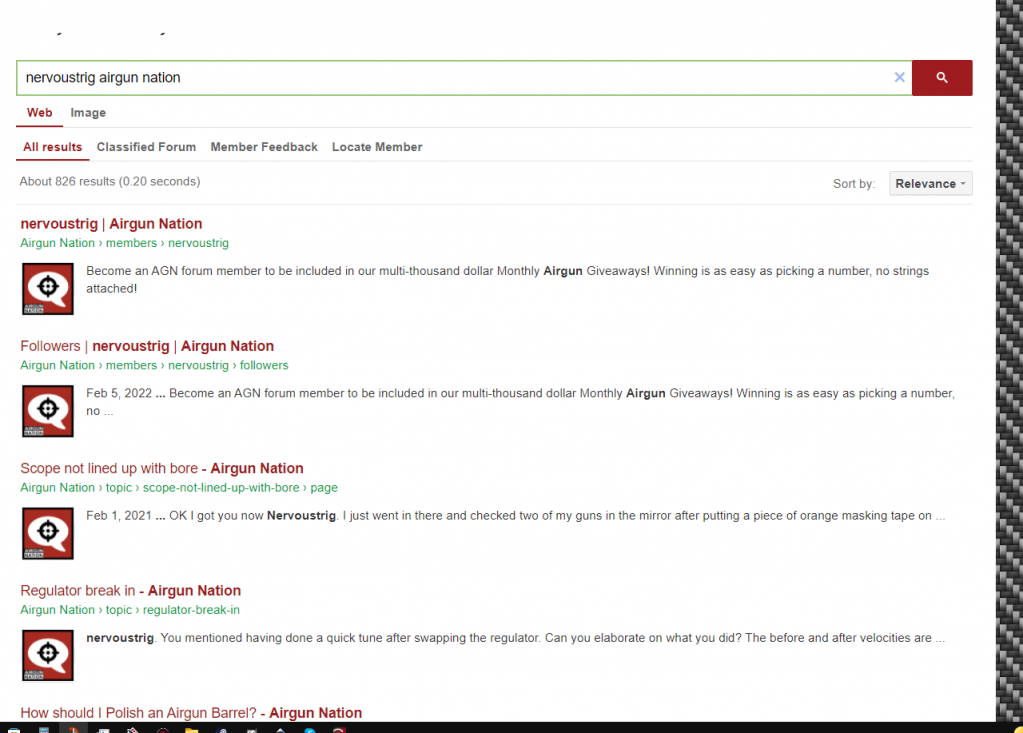Click breadcrumb 'Airgun Nation › members › nervoustrig'
The height and width of the screenshot is (733, 1023).
[125, 243]
